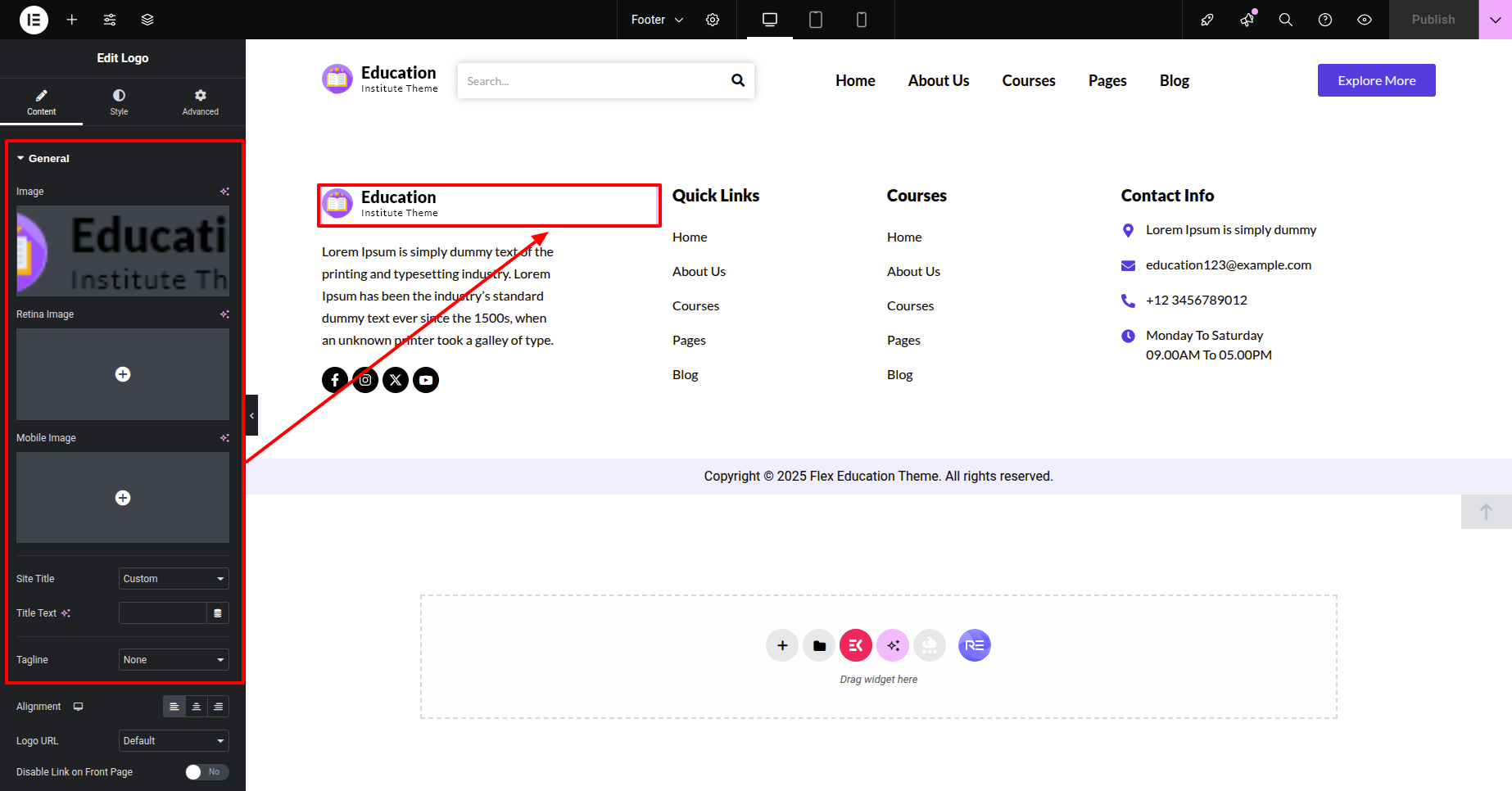Switch to the Style tab
This screenshot has height=791, width=1512.
(x=119, y=102)
